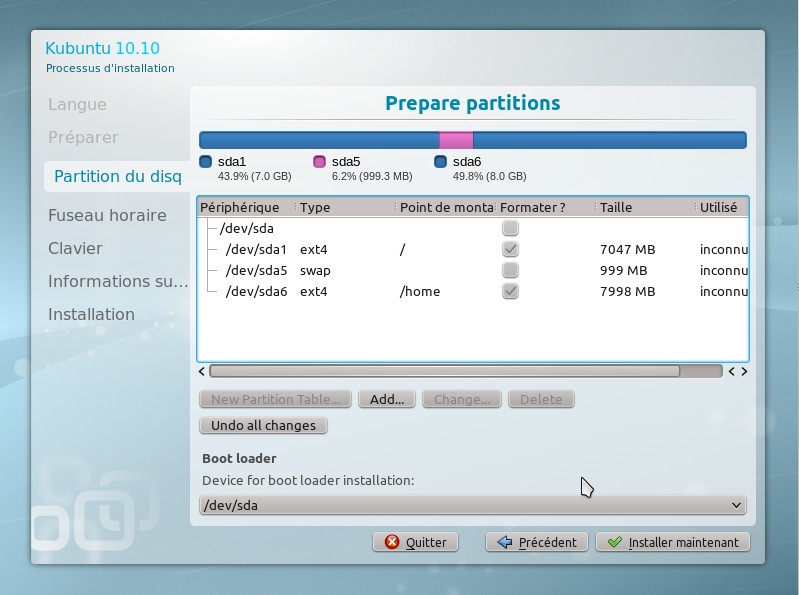Image resolution: width=799 pixels, height=595 pixels.
Task: Select the /dev/sda1 partition row
Action: tap(473, 249)
